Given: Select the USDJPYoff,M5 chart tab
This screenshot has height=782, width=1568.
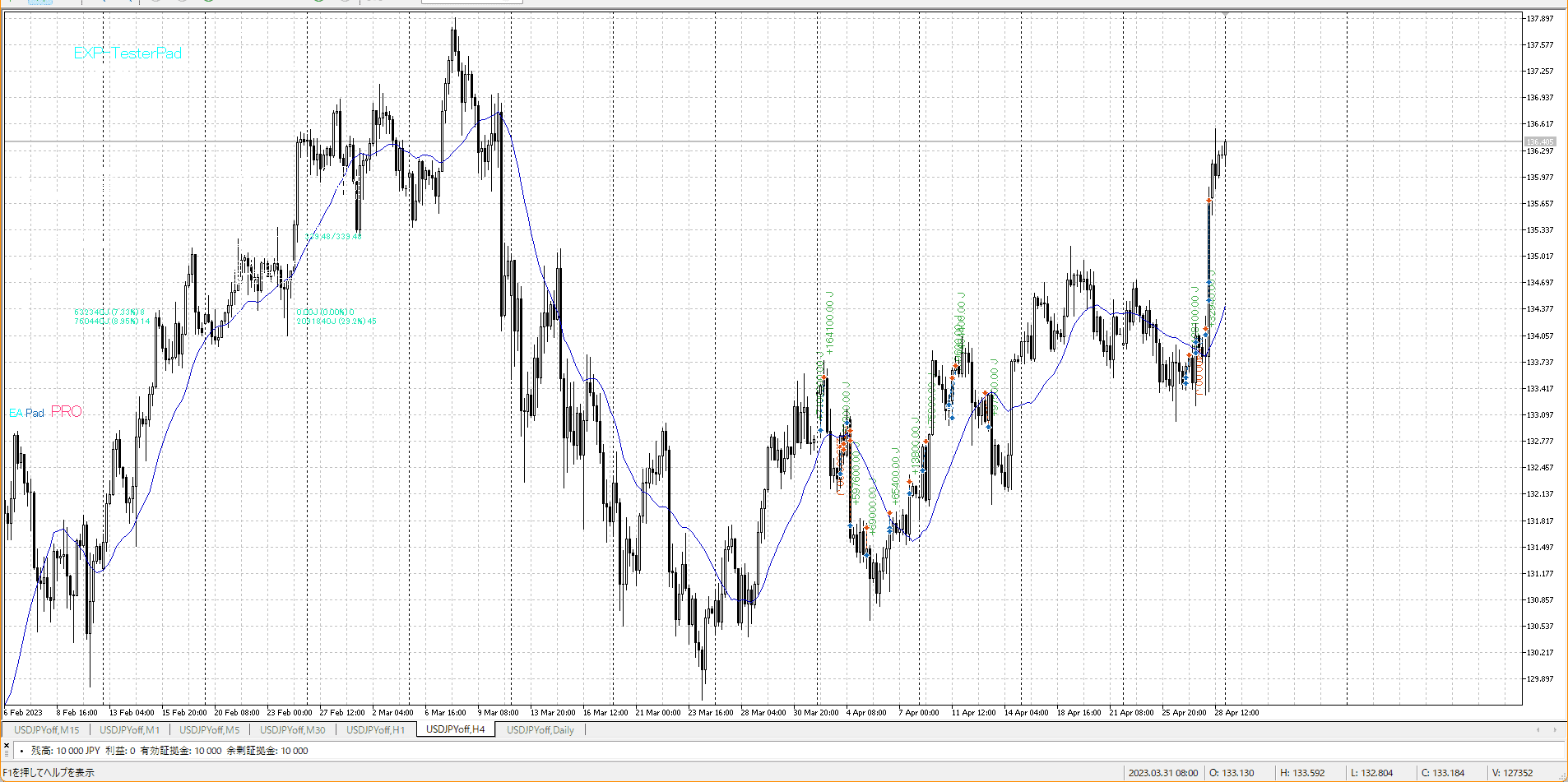Looking at the screenshot, I should tap(209, 729).
